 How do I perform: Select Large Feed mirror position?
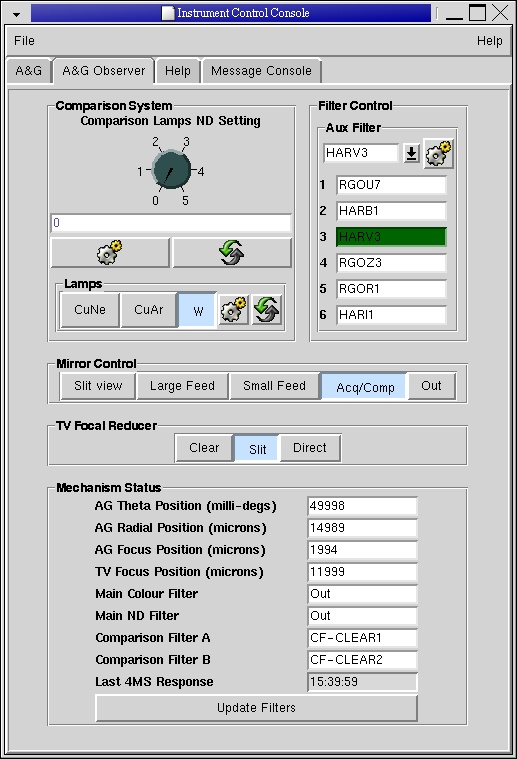point(182,386)
